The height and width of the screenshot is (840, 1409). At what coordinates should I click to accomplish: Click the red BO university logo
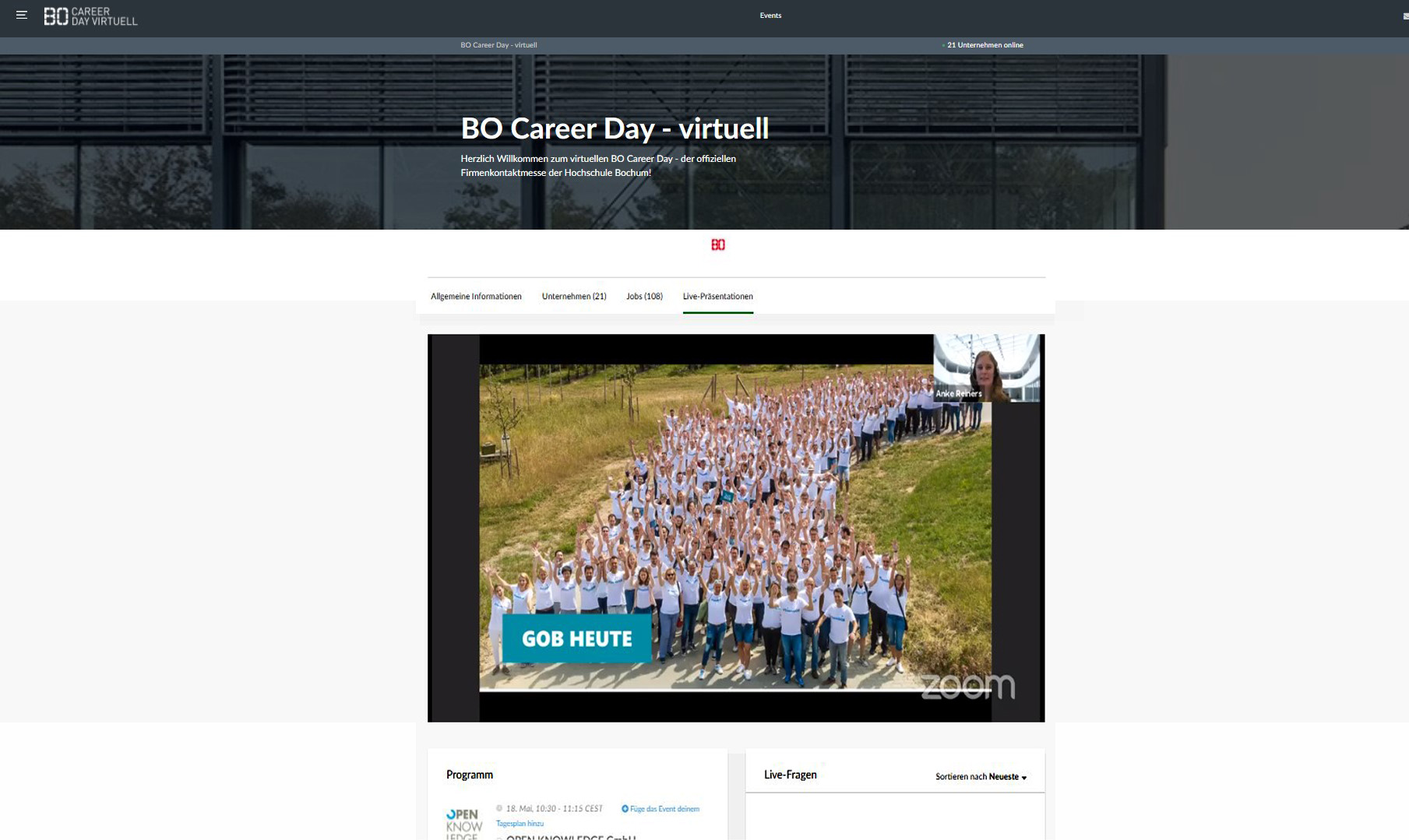(x=718, y=244)
